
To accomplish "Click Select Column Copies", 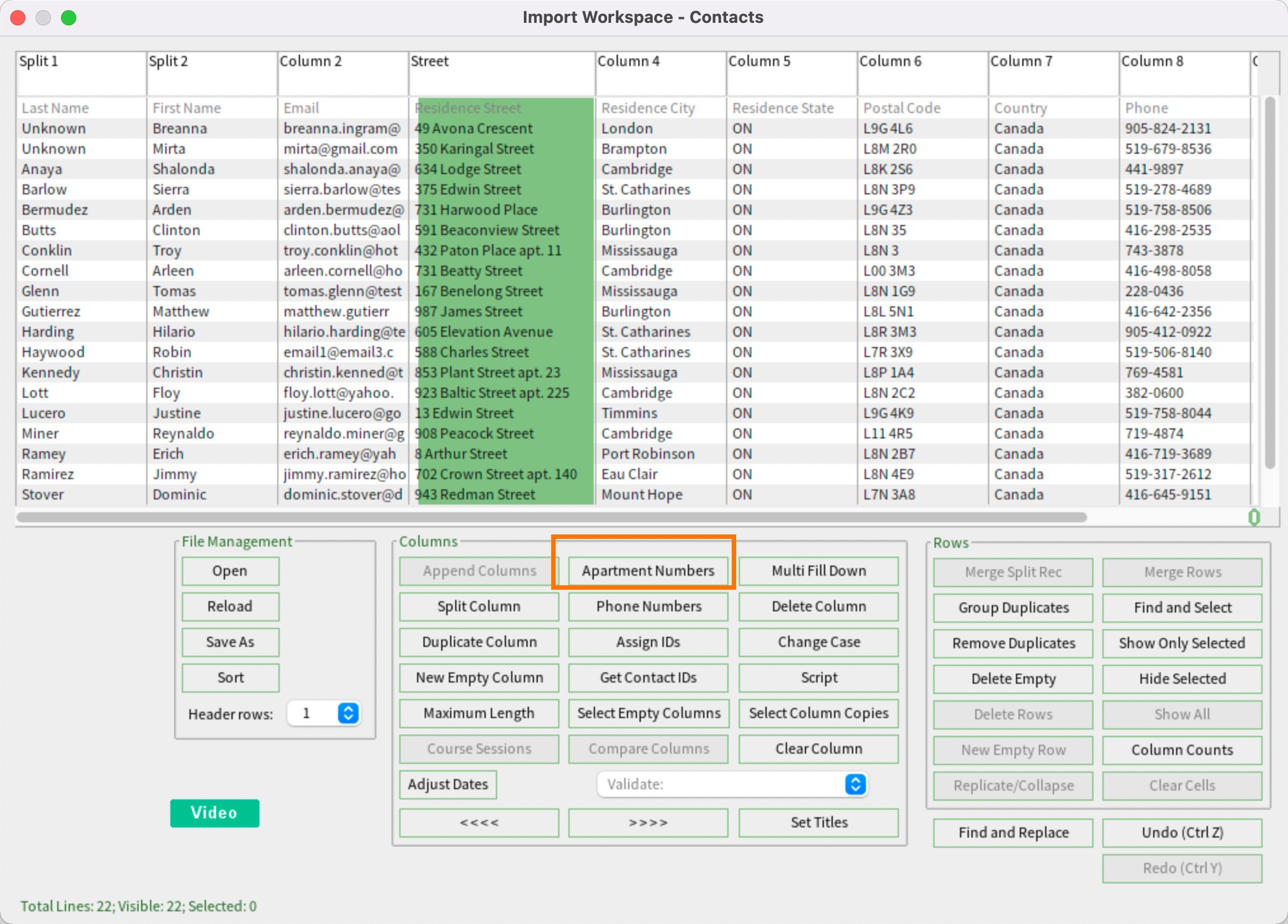I will 818,713.
